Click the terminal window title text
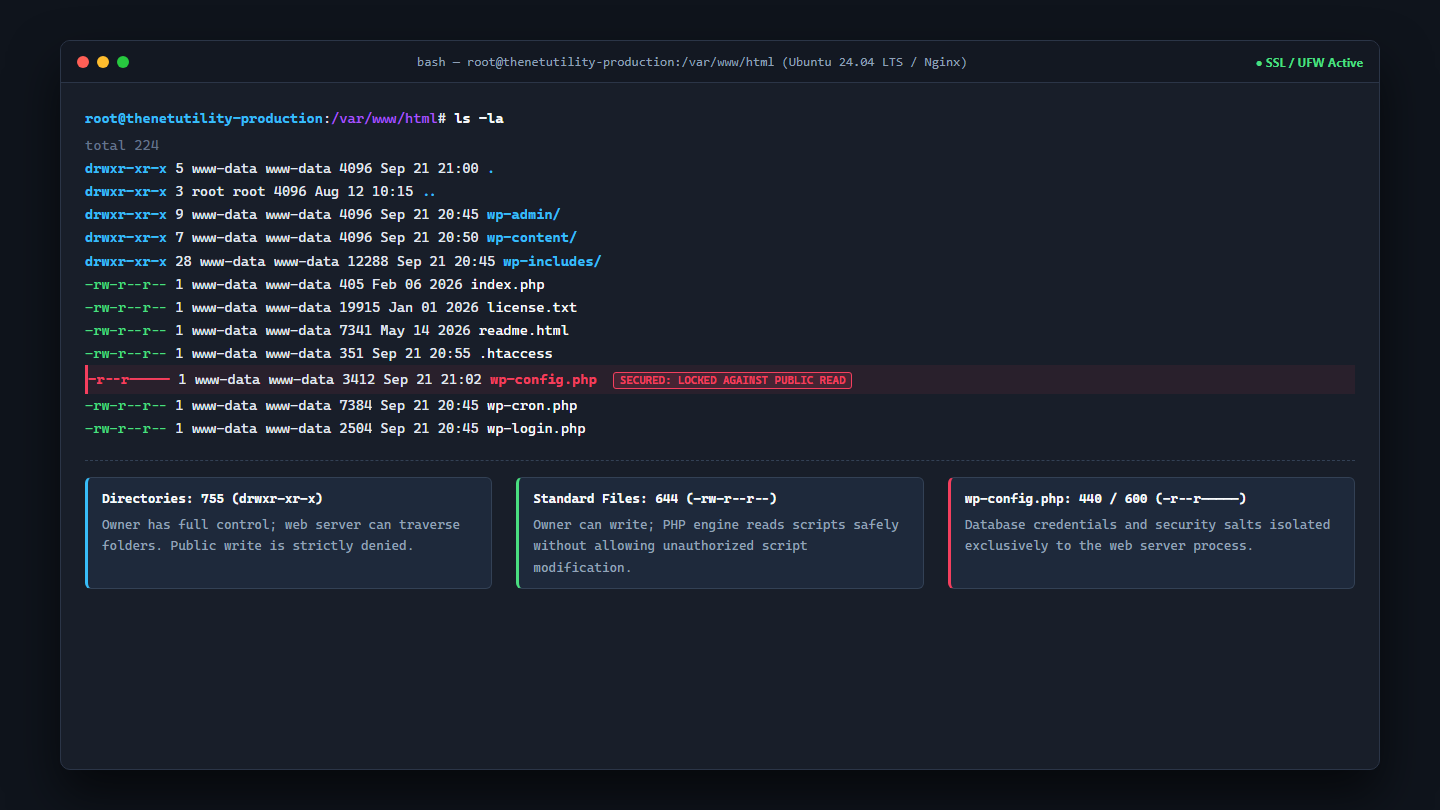1440x810 pixels. tap(692, 62)
